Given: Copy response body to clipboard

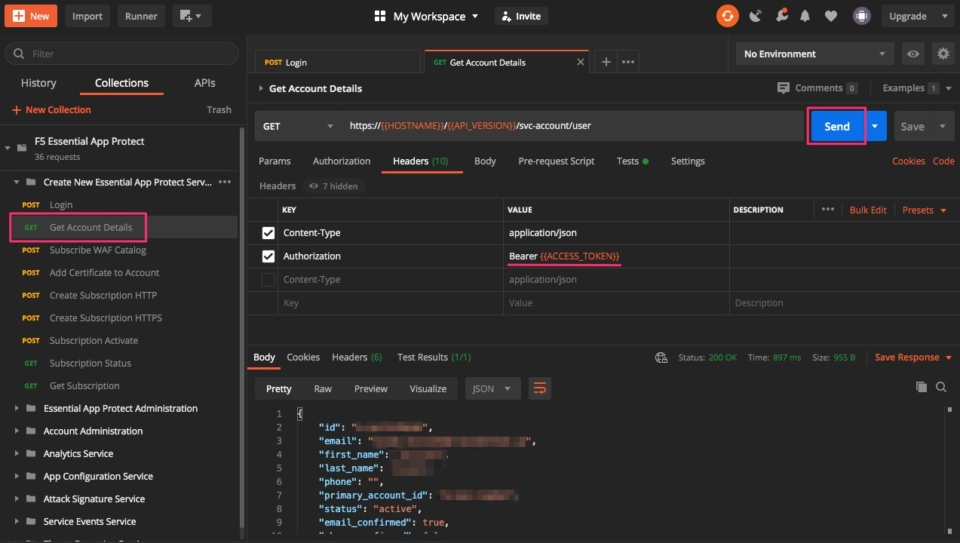Looking at the screenshot, I should (x=921, y=387).
